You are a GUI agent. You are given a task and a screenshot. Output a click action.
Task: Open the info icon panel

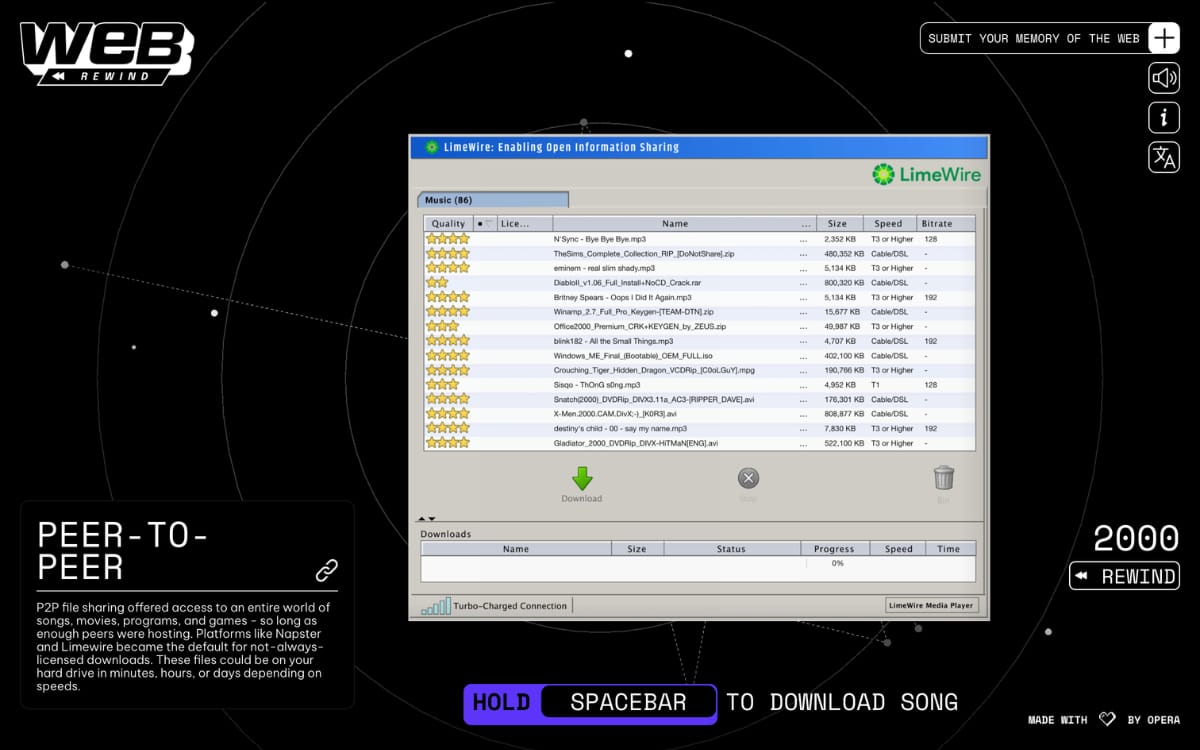1164,117
